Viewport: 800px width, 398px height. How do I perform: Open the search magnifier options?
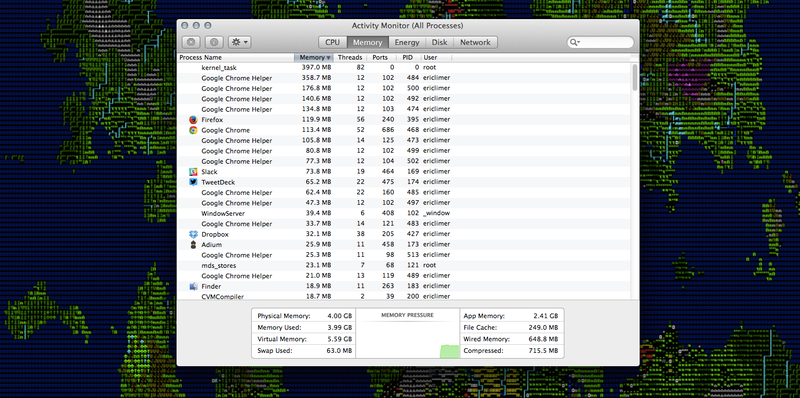coord(575,42)
